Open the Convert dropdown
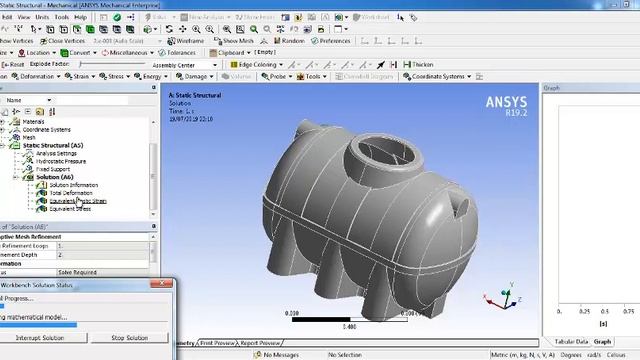The height and width of the screenshot is (360, 640). click(79, 53)
